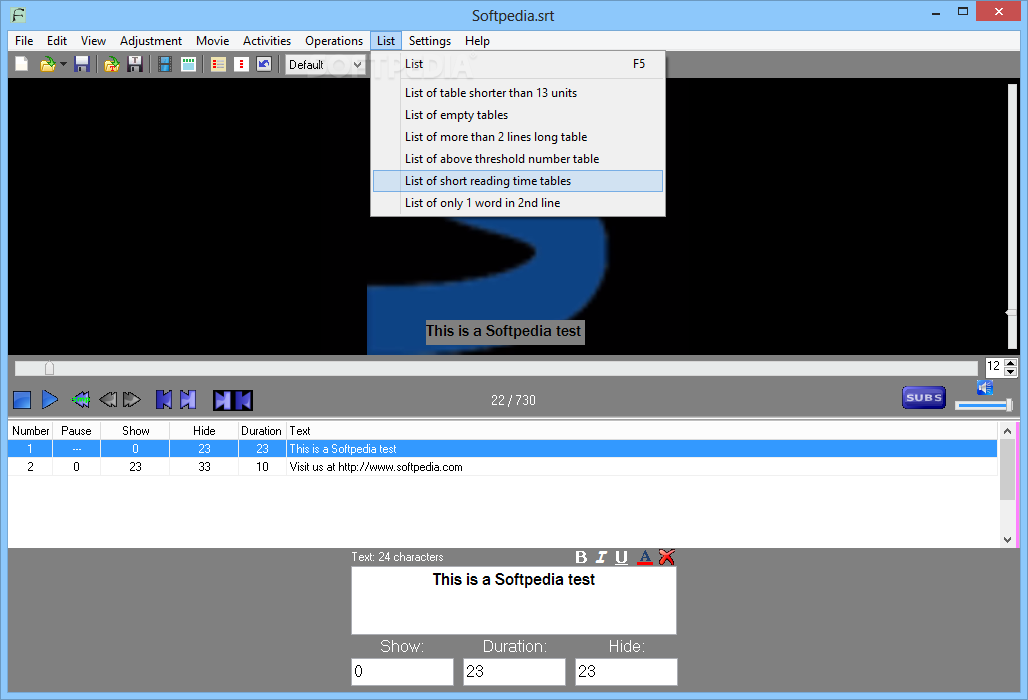Viewport: 1028px width, 700px height.
Task: Open text file with folder T icon
Action: (112, 64)
